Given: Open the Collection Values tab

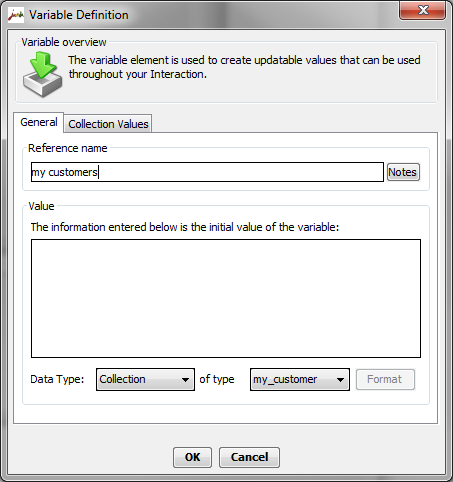Looking at the screenshot, I should coord(108,124).
